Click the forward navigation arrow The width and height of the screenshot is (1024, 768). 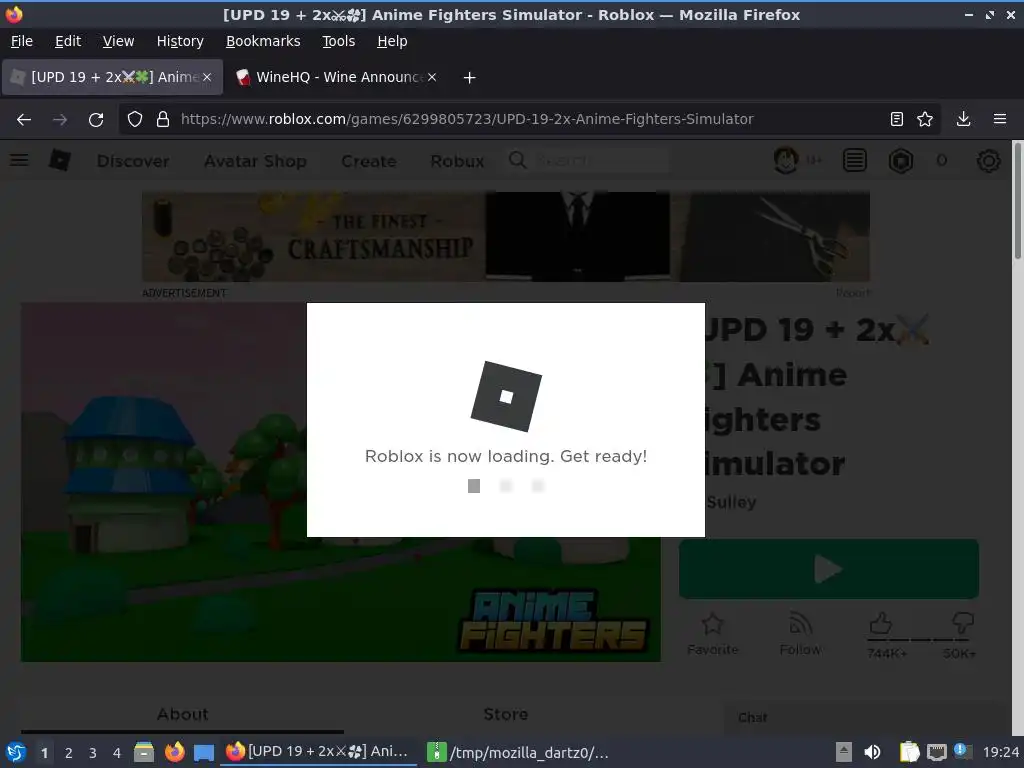point(60,120)
